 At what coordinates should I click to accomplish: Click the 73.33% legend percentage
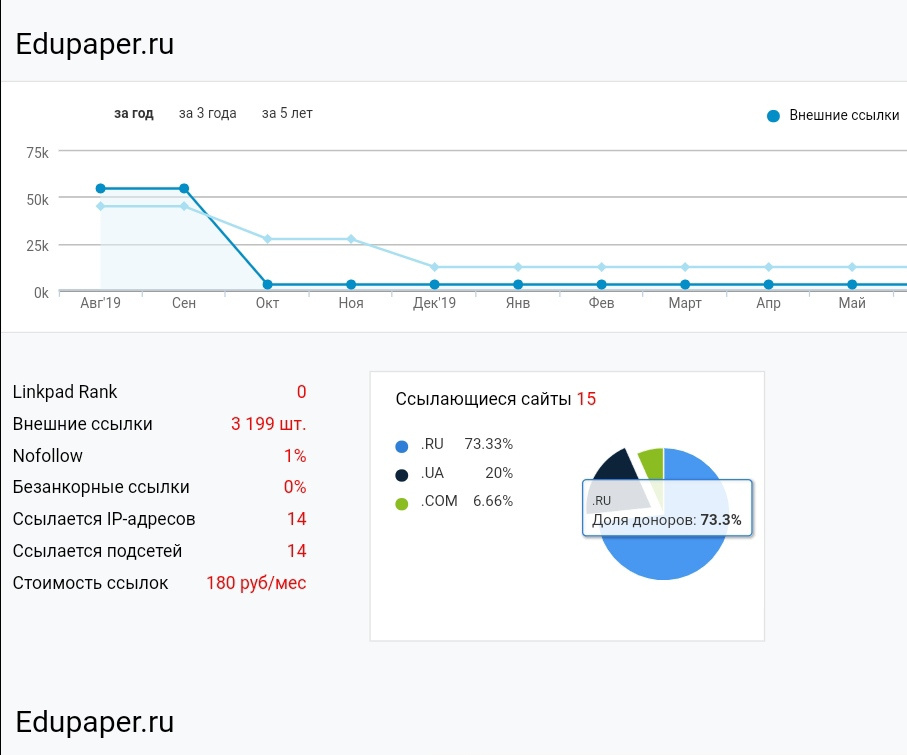(x=489, y=444)
